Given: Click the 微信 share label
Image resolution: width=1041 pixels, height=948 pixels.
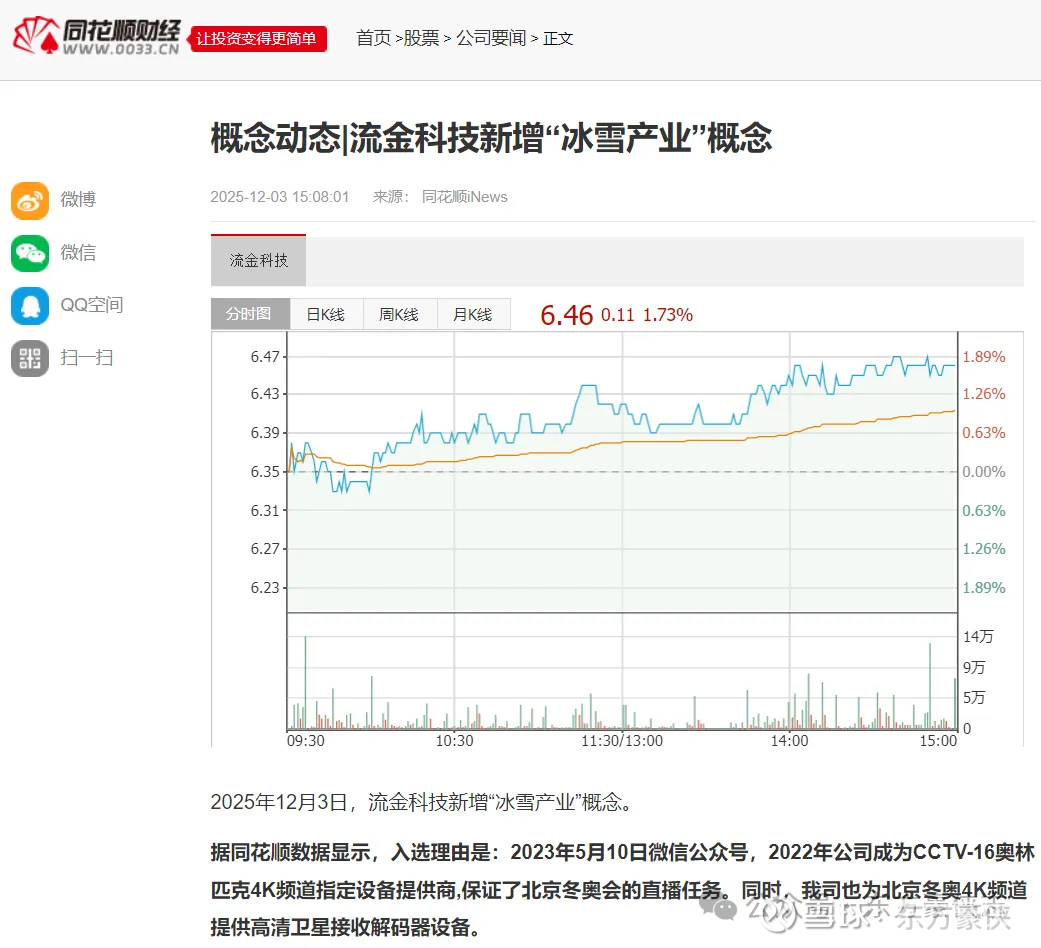Looking at the screenshot, I should [x=78, y=252].
